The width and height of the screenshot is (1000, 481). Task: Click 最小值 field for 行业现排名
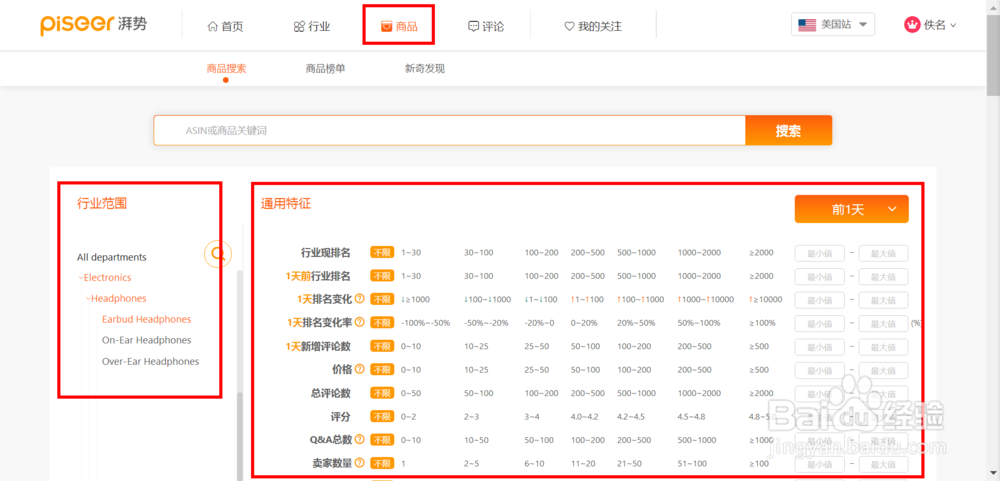point(820,253)
